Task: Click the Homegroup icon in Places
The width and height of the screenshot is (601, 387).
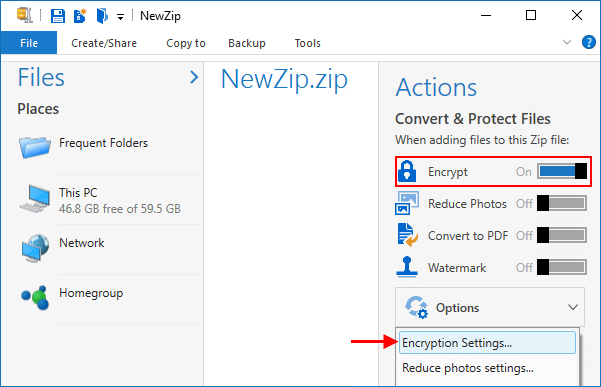Action: click(x=35, y=297)
